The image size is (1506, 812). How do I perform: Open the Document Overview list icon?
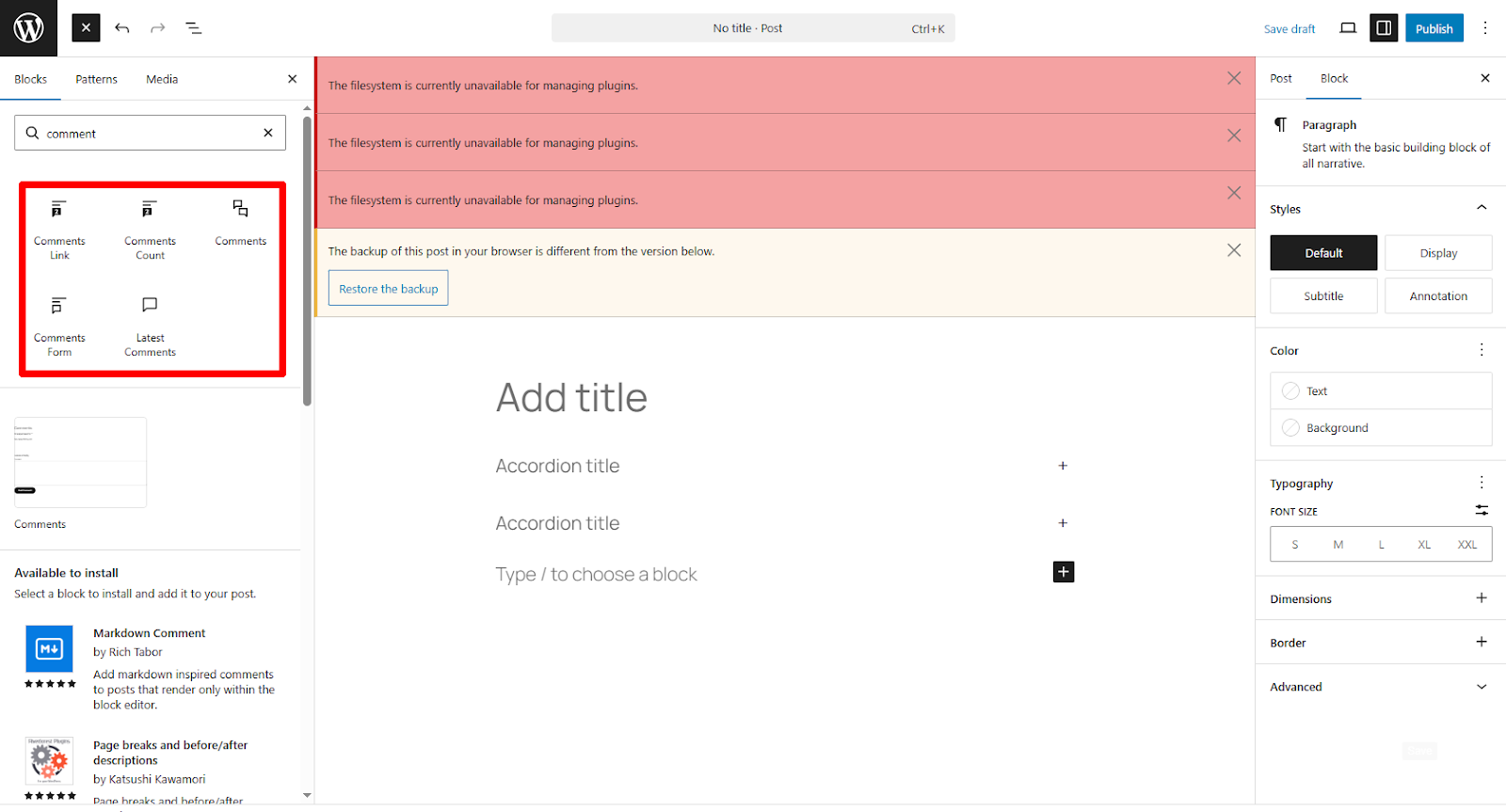point(194,28)
